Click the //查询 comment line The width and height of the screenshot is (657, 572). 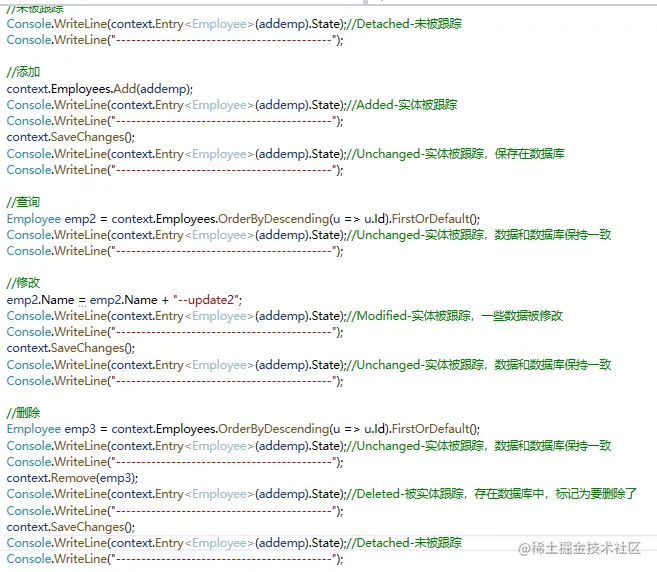coord(23,202)
